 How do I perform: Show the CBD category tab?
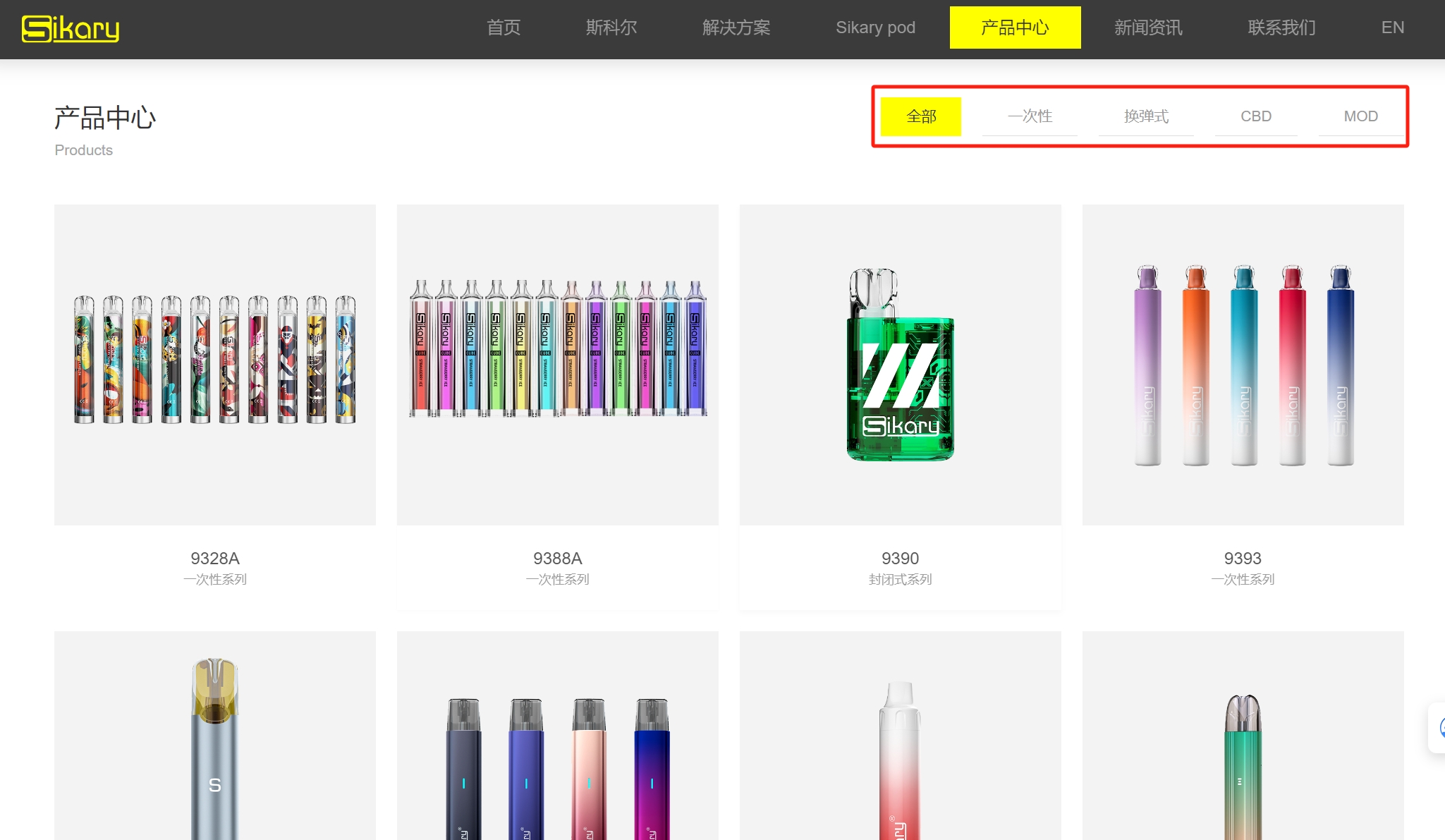tap(1256, 116)
